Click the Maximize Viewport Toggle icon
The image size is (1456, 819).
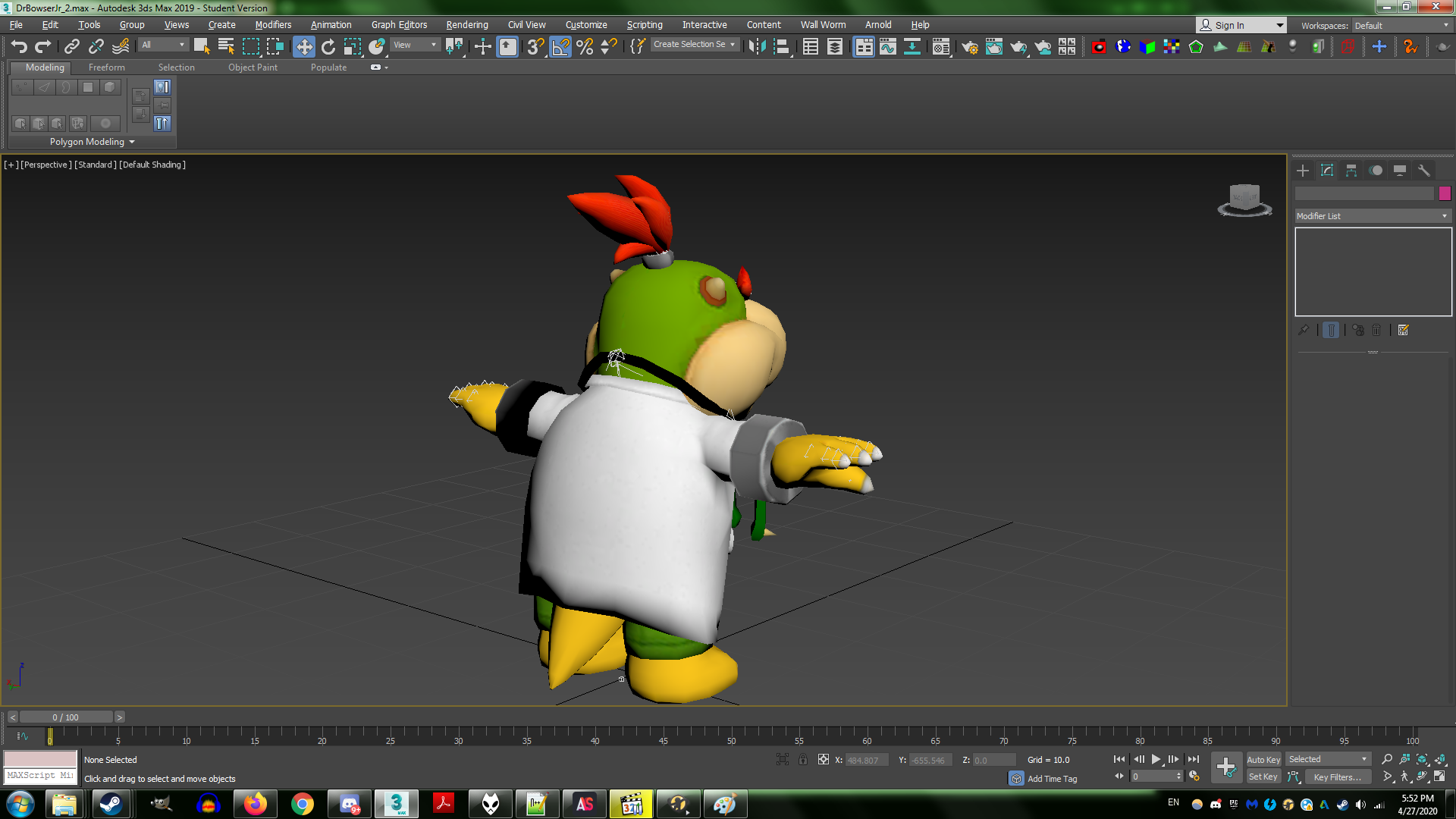[1440, 777]
